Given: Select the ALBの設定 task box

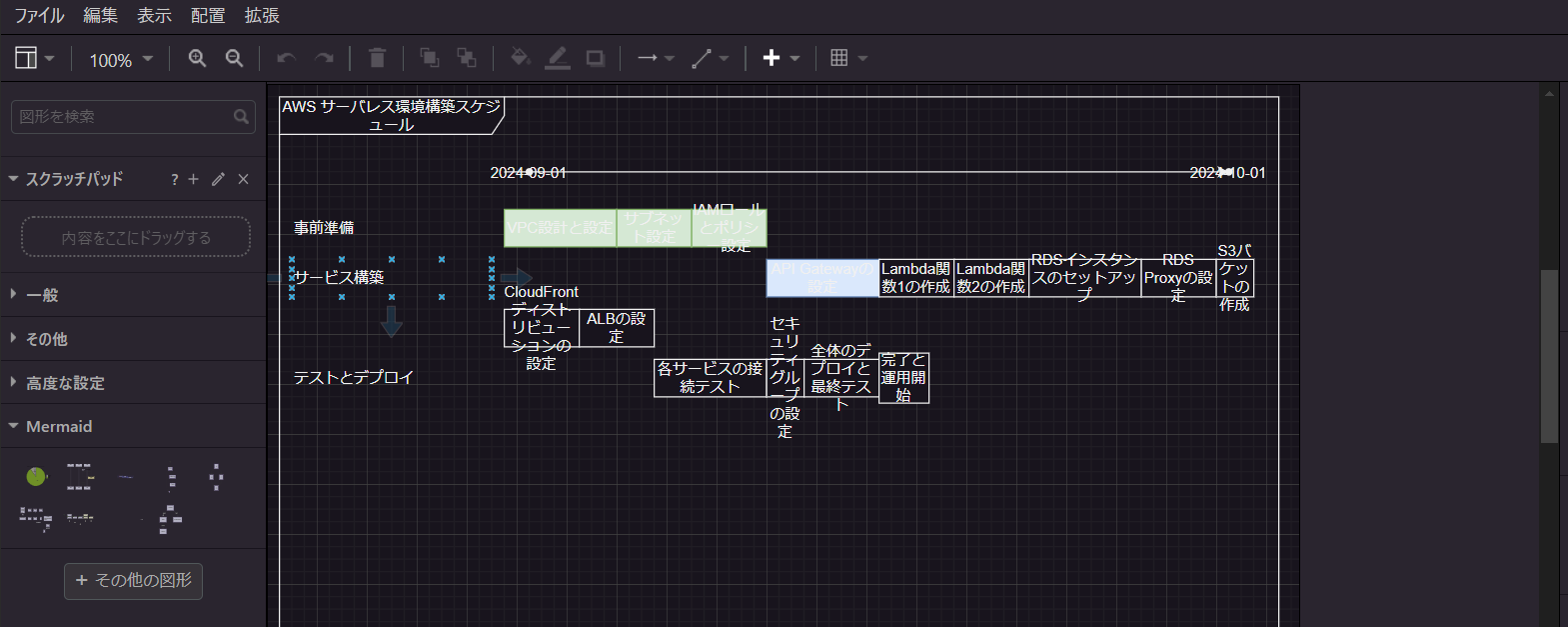Looking at the screenshot, I should click(617, 328).
